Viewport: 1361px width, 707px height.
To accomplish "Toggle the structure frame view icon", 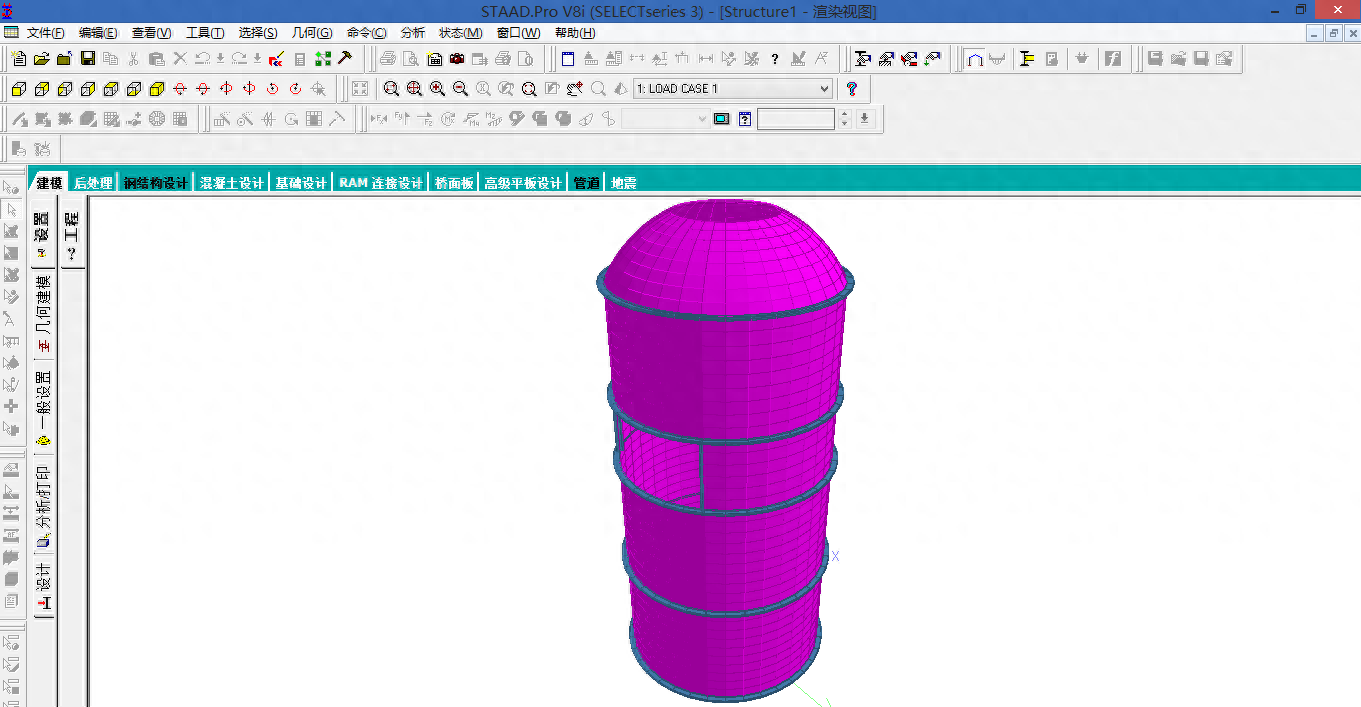I will tap(974, 59).
